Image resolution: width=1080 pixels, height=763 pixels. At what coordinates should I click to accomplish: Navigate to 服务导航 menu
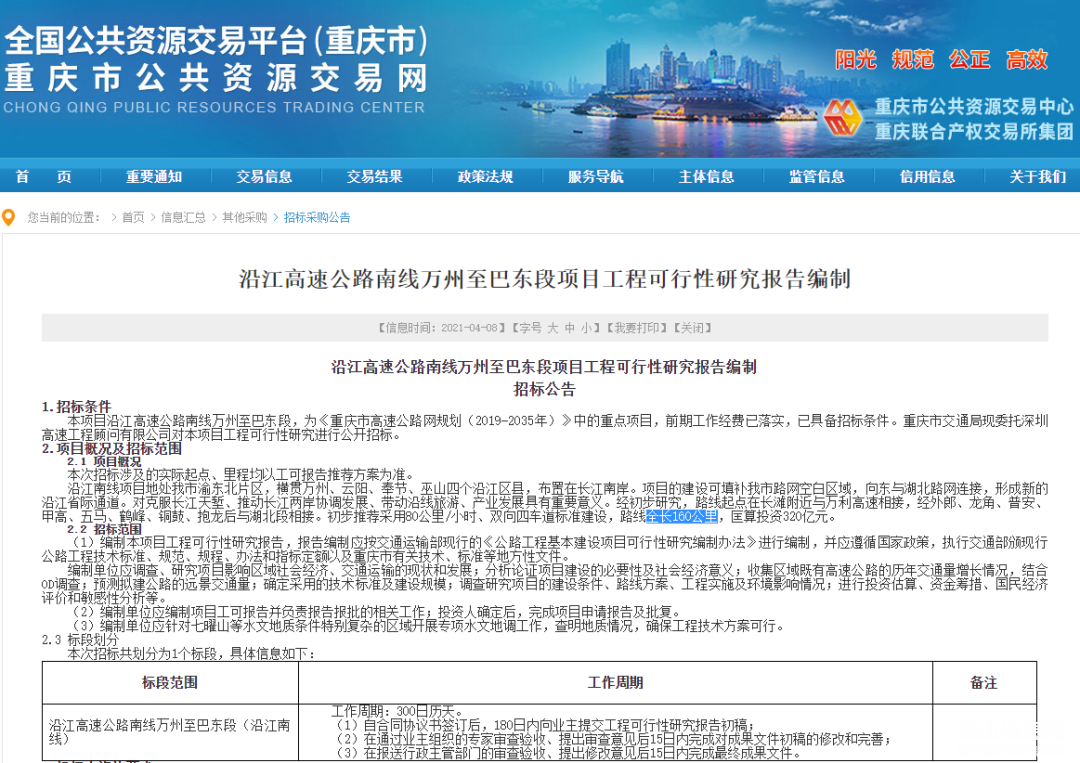(x=596, y=177)
